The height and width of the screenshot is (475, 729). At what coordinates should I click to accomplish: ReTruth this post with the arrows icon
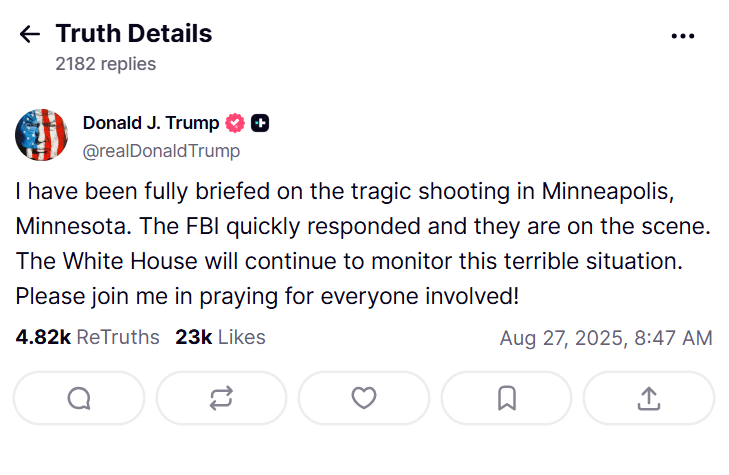coord(221,398)
